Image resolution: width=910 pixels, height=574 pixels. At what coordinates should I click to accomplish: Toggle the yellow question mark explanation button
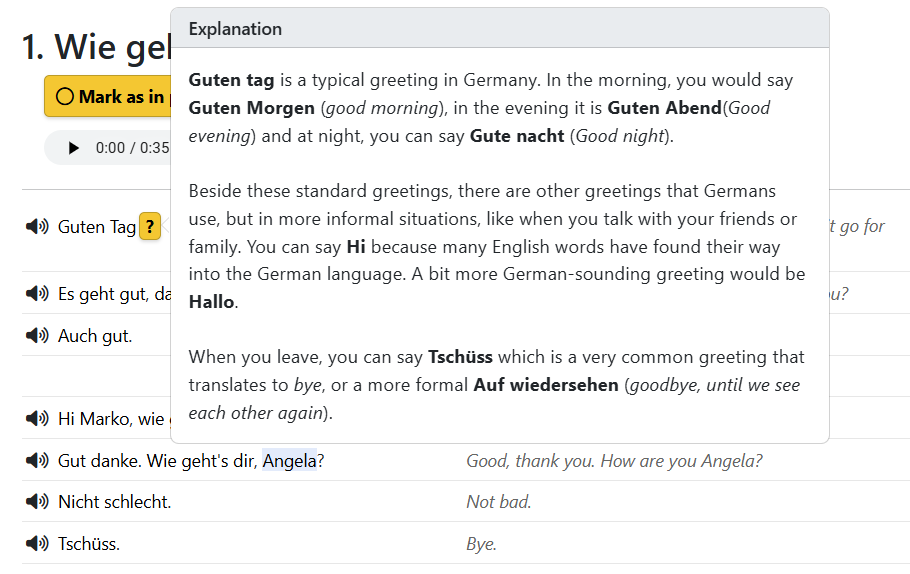click(x=150, y=227)
